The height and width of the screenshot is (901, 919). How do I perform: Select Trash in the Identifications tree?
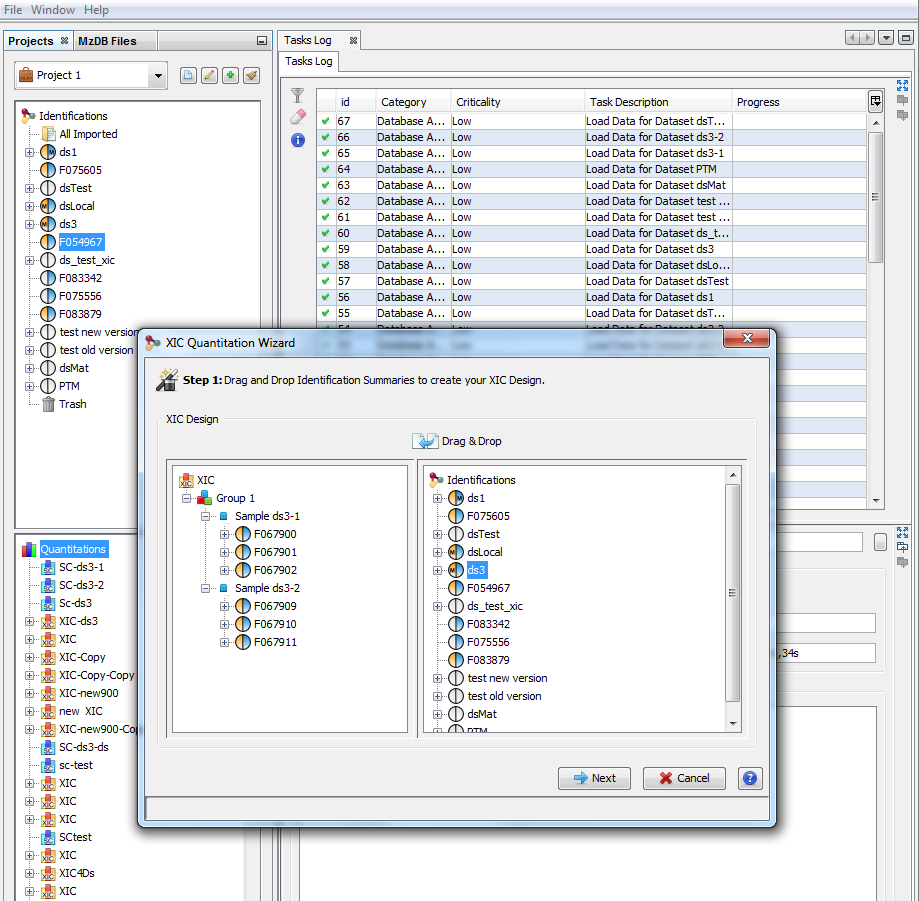tap(72, 404)
